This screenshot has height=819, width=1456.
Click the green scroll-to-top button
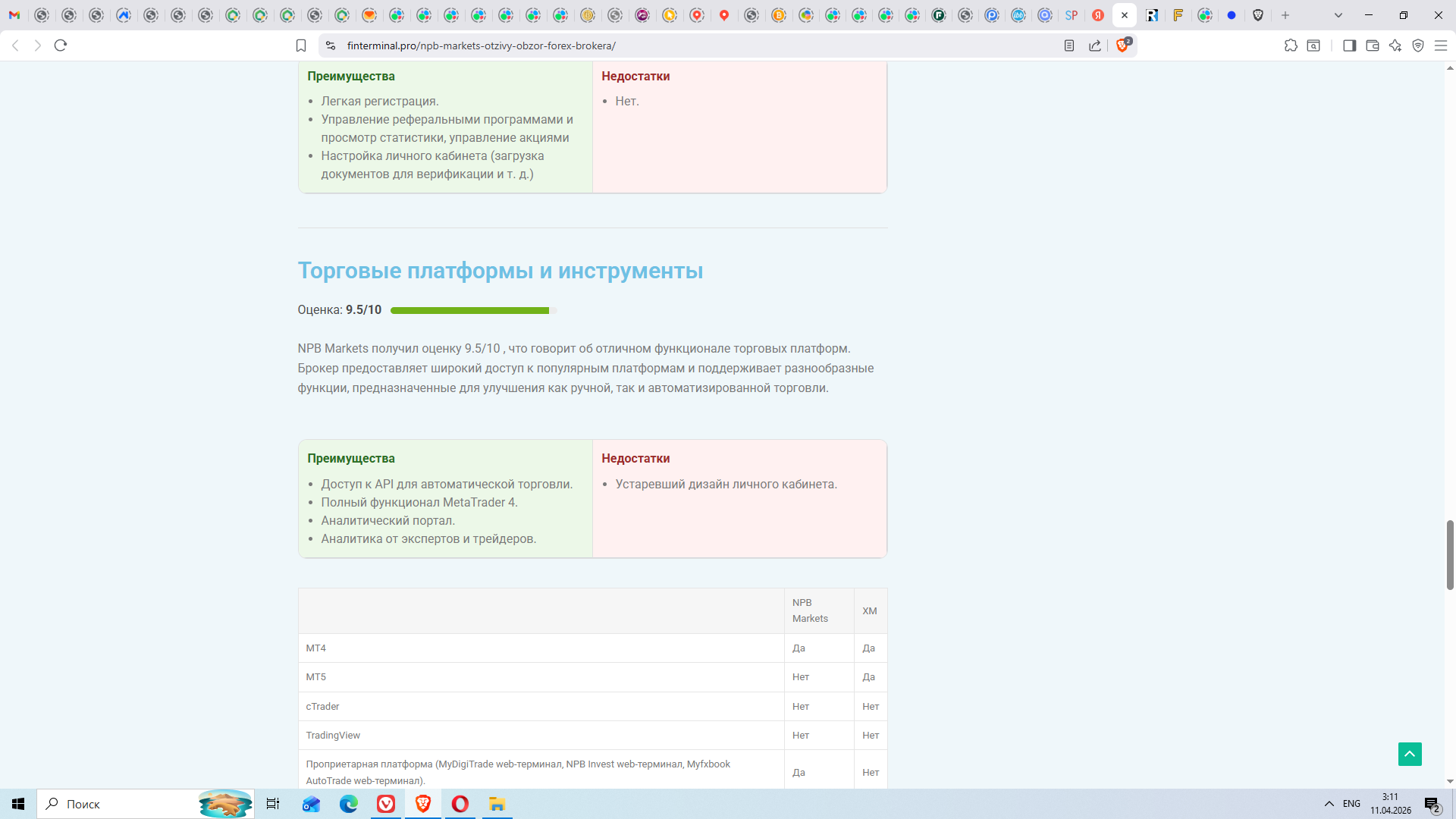pyautogui.click(x=1410, y=754)
